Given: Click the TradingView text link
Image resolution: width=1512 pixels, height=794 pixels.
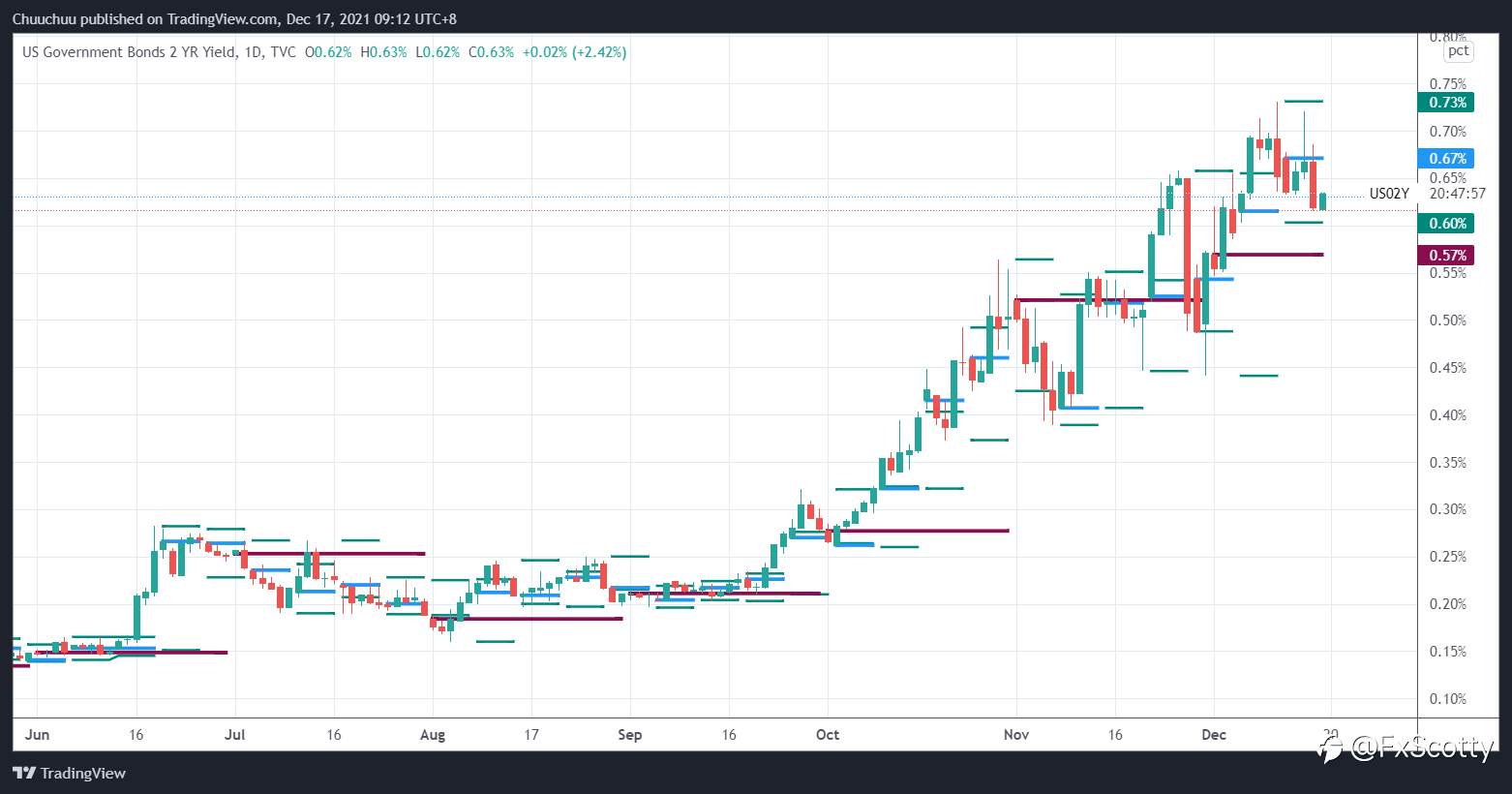Looking at the screenshot, I should coord(83,774).
